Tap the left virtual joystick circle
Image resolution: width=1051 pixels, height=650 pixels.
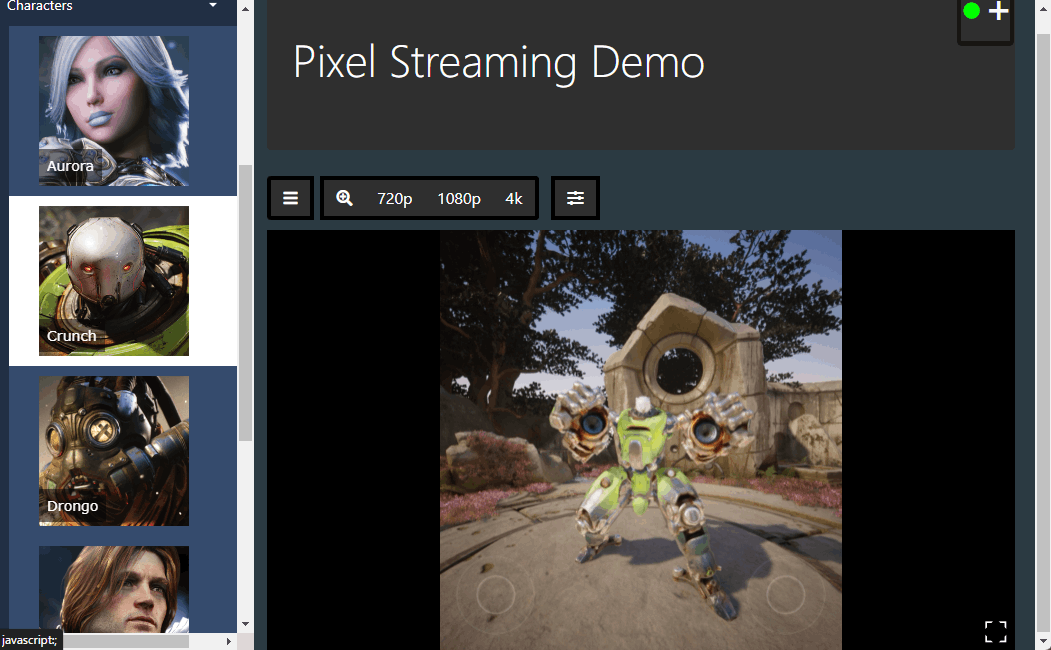pos(495,594)
